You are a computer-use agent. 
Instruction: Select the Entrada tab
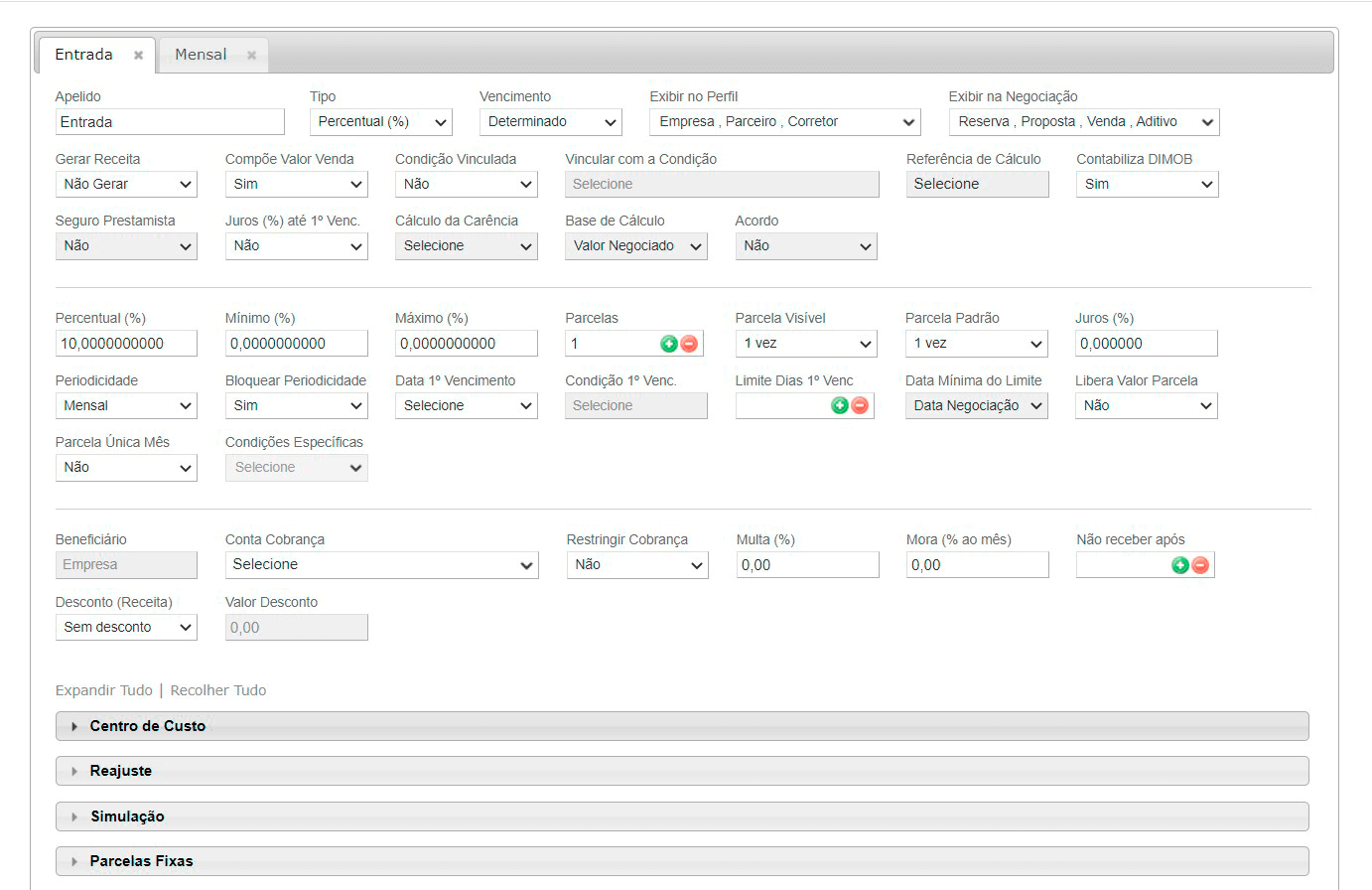coord(83,55)
